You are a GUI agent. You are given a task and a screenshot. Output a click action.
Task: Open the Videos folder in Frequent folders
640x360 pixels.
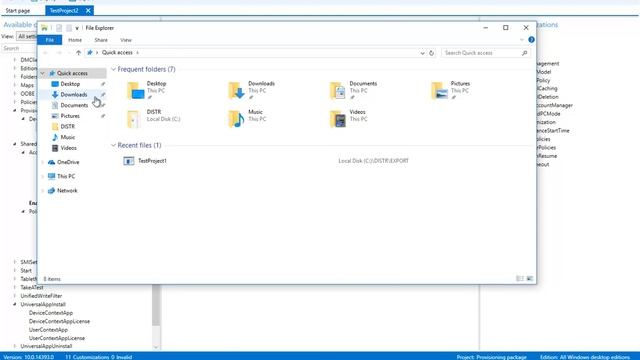coord(348,118)
